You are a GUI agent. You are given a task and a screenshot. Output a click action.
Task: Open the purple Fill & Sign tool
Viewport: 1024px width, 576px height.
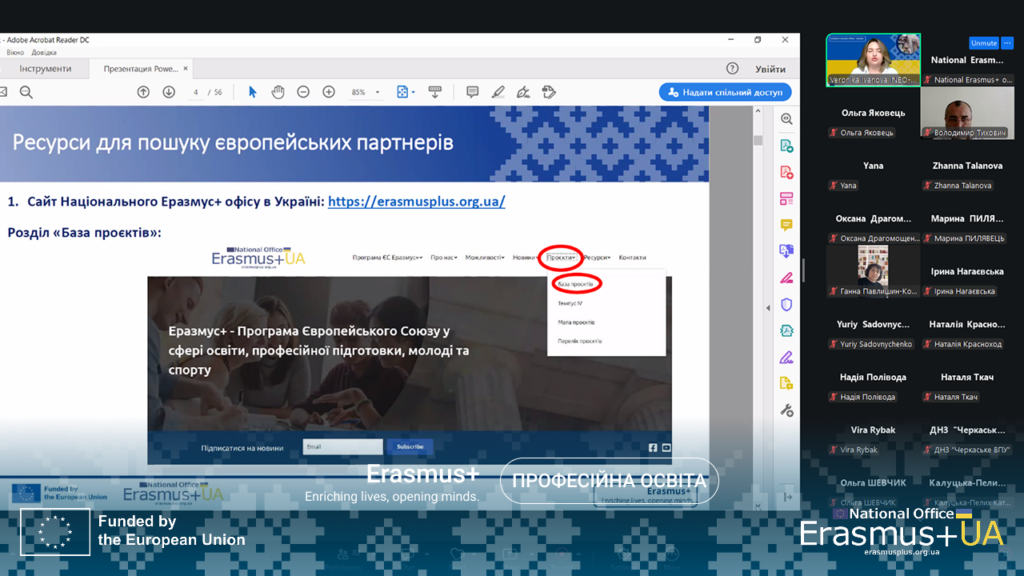click(x=786, y=357)
